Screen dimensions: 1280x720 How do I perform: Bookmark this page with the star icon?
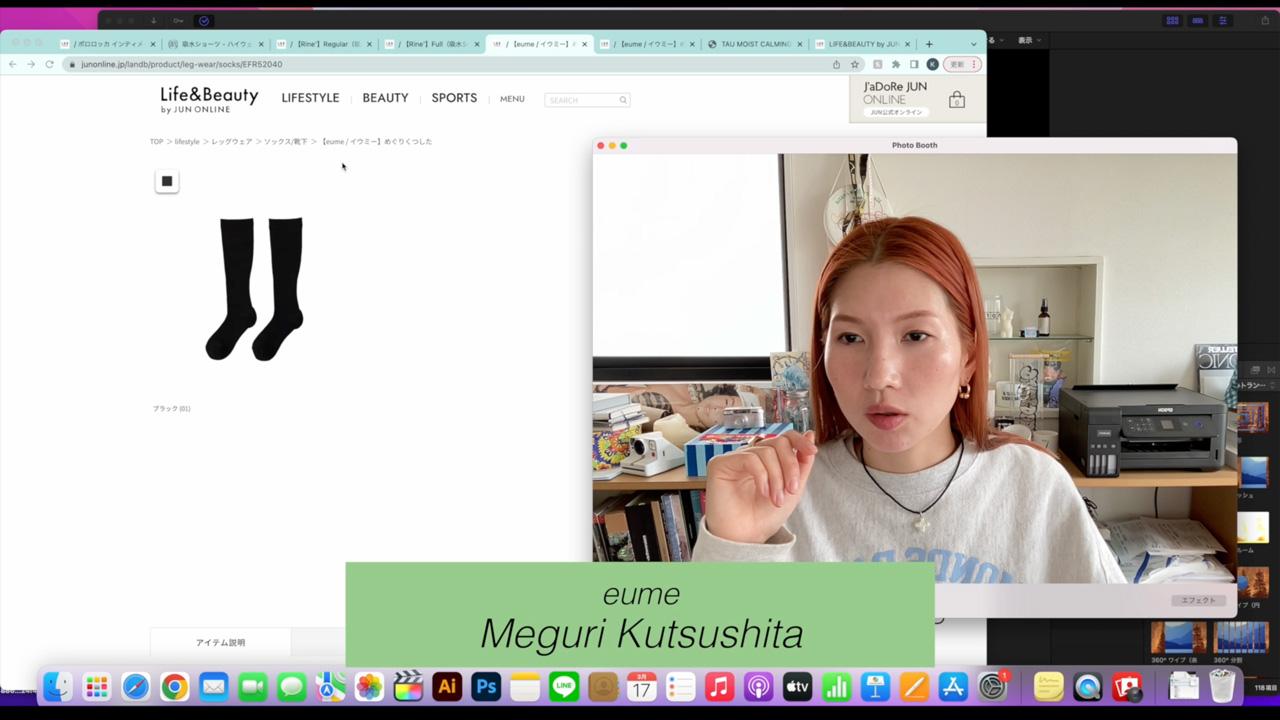point(855,64)
